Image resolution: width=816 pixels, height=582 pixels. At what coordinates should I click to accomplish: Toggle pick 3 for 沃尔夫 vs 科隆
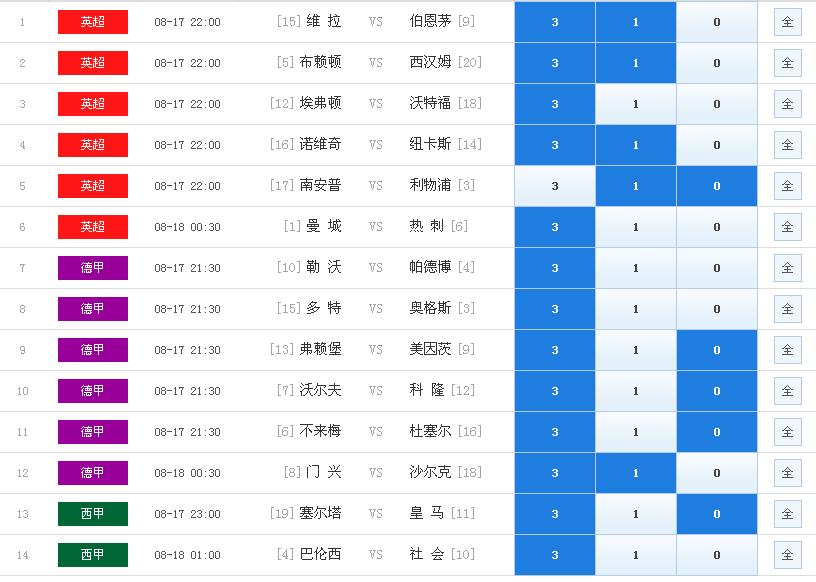[555, 391]
